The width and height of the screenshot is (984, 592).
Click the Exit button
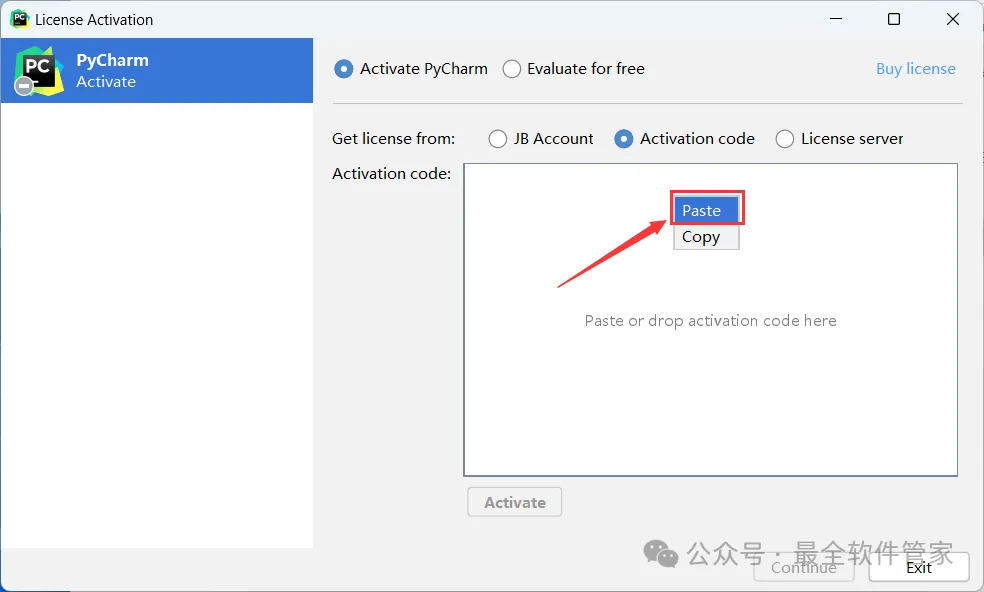point(919,568)
